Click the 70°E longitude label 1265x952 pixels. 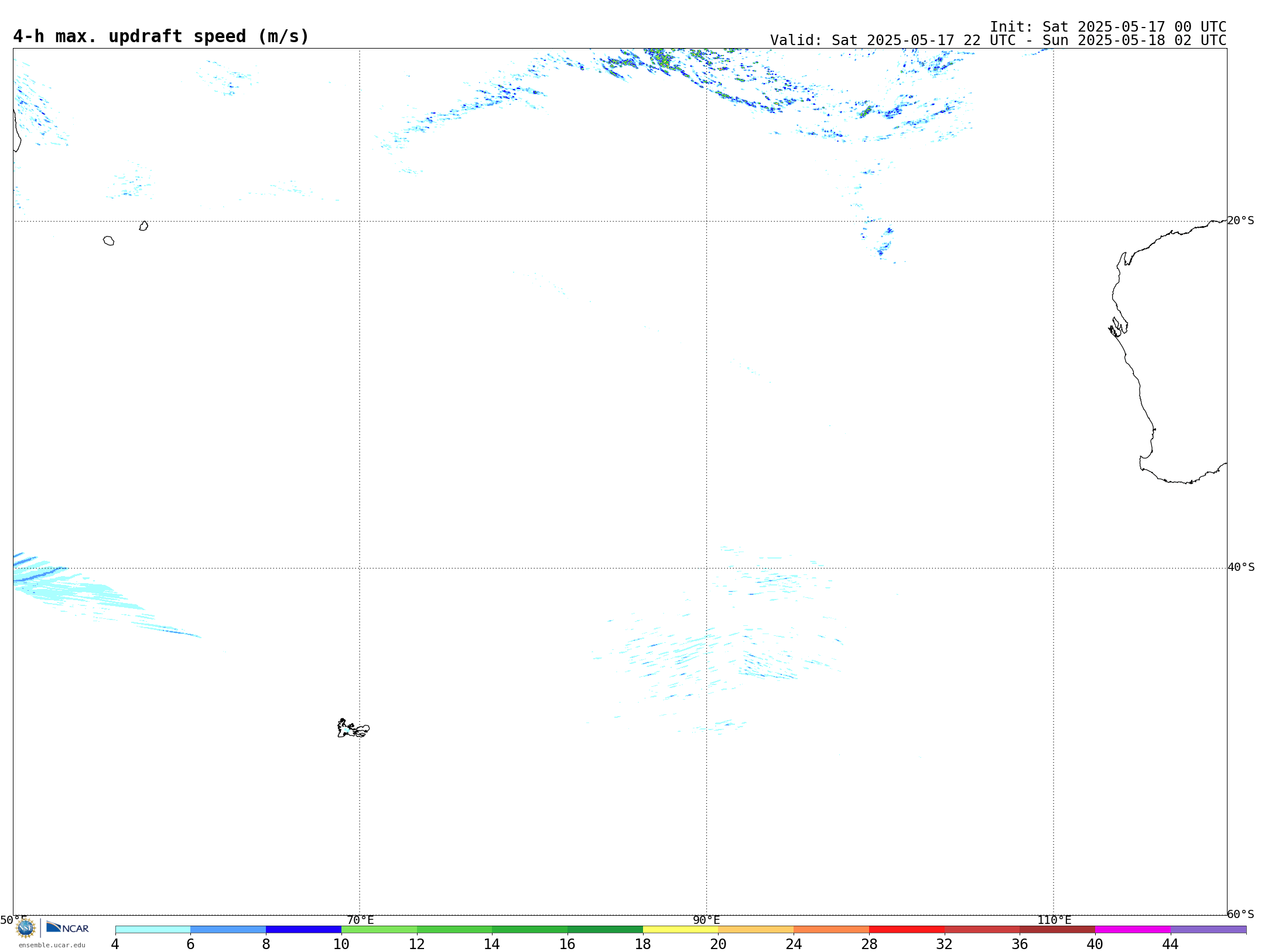tap(360, 920)
